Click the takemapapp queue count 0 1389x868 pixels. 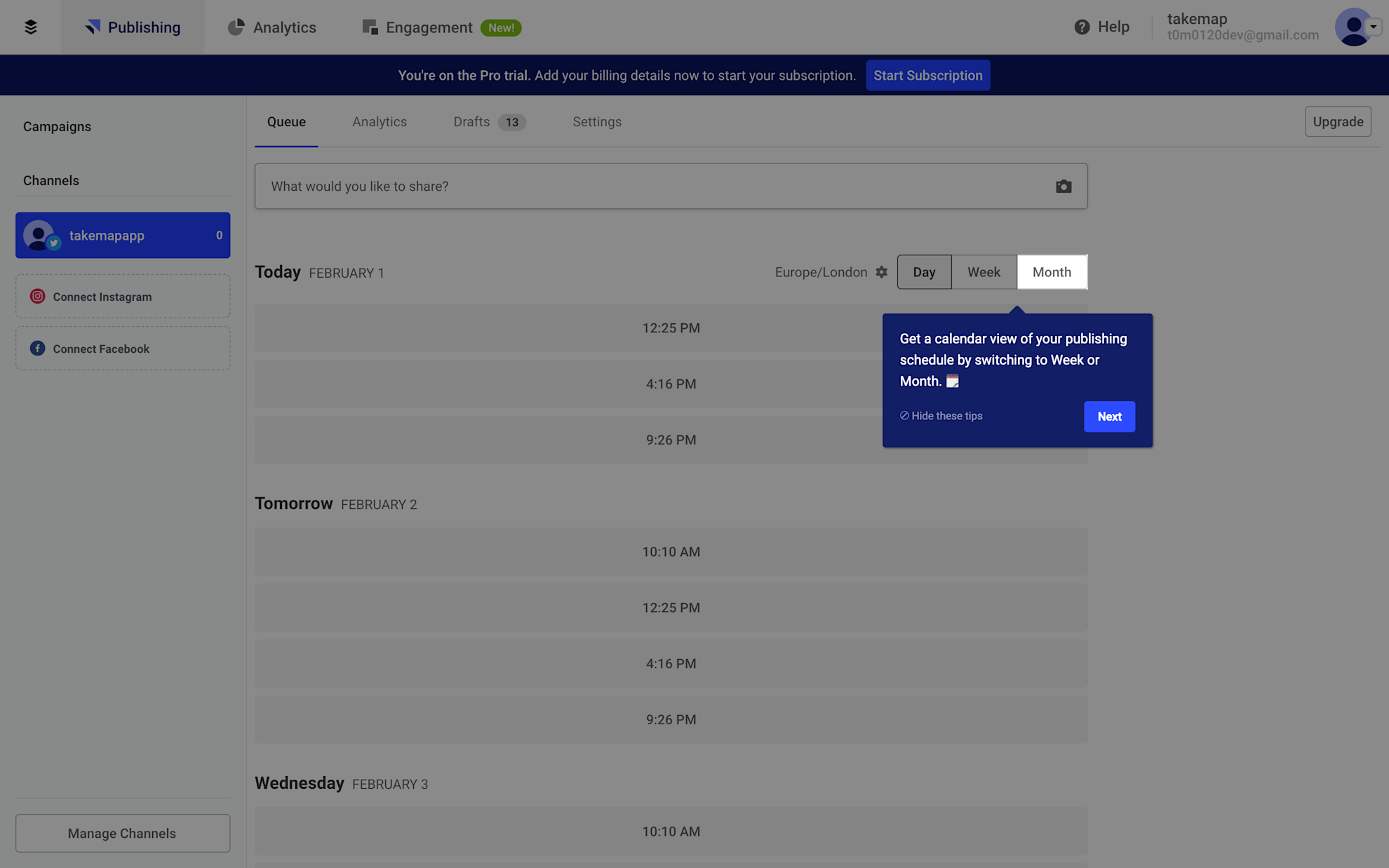tap(219, 236)
